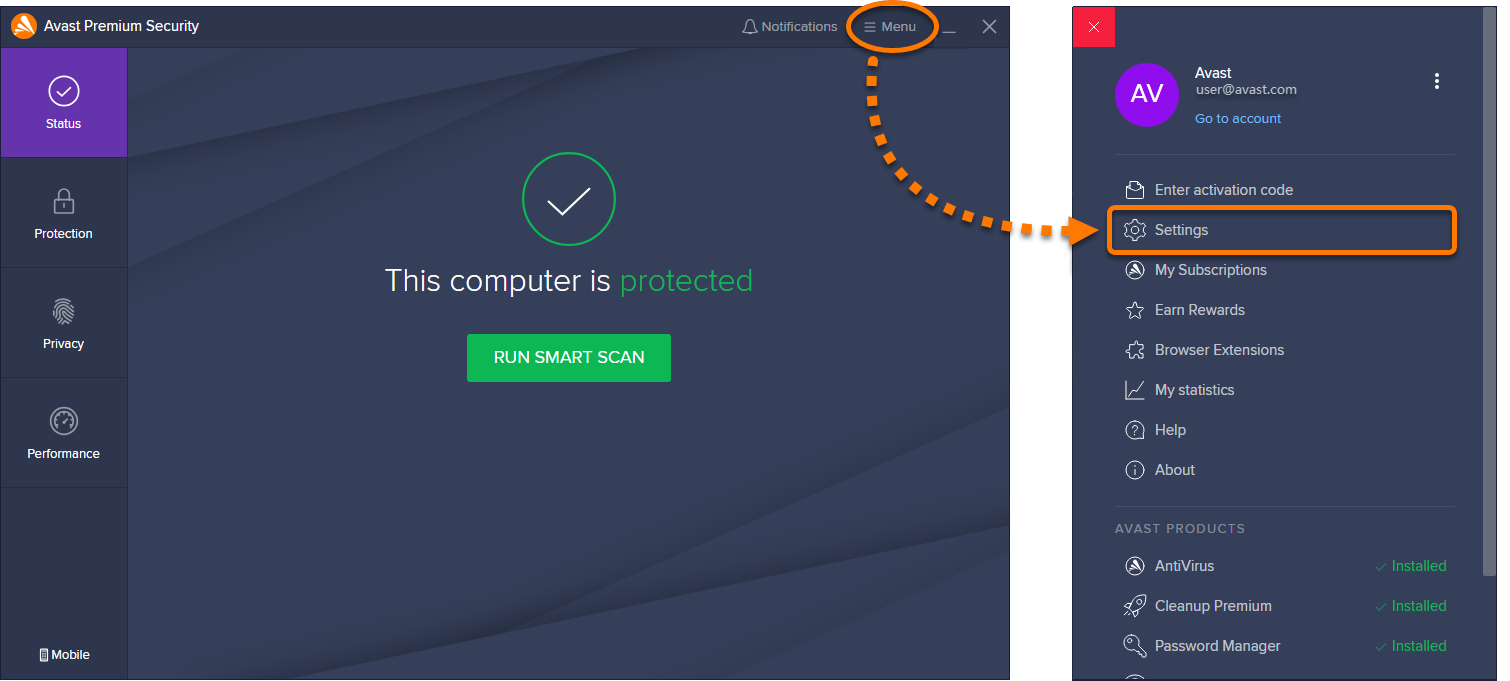Close the menu panel with red X
The height and width of the screenshot is (681, 1510).
point(1094,27)
